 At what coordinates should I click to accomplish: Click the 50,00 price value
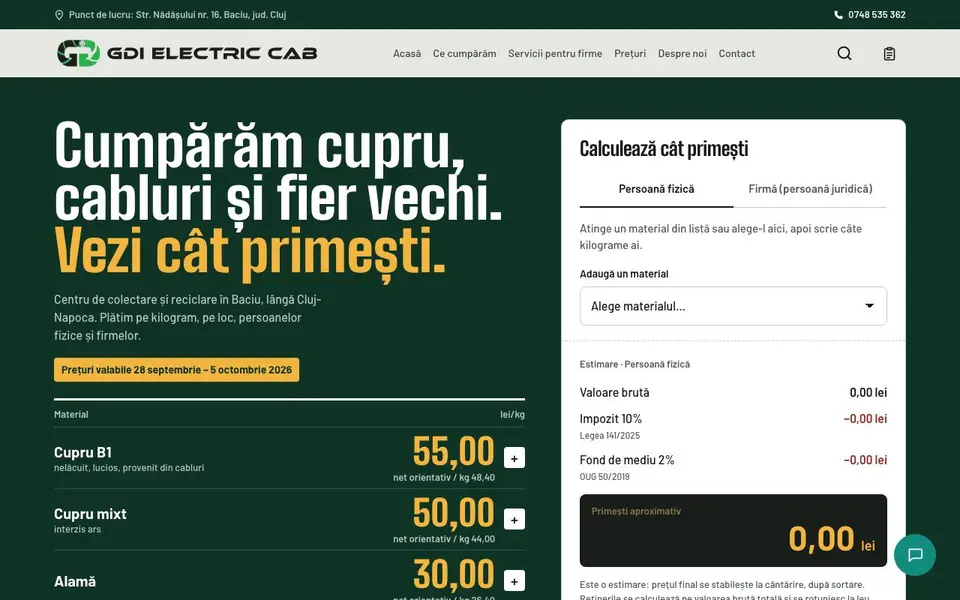pyautogui.click(x=453, y=513)
